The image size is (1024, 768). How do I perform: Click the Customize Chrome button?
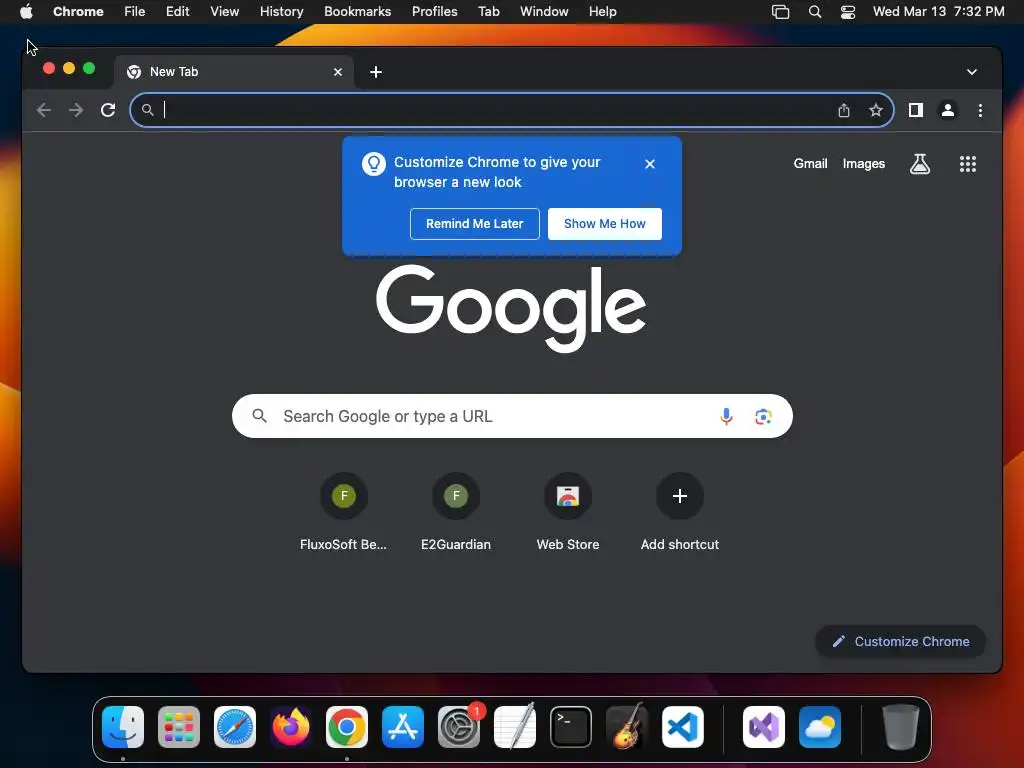(900, 641)
